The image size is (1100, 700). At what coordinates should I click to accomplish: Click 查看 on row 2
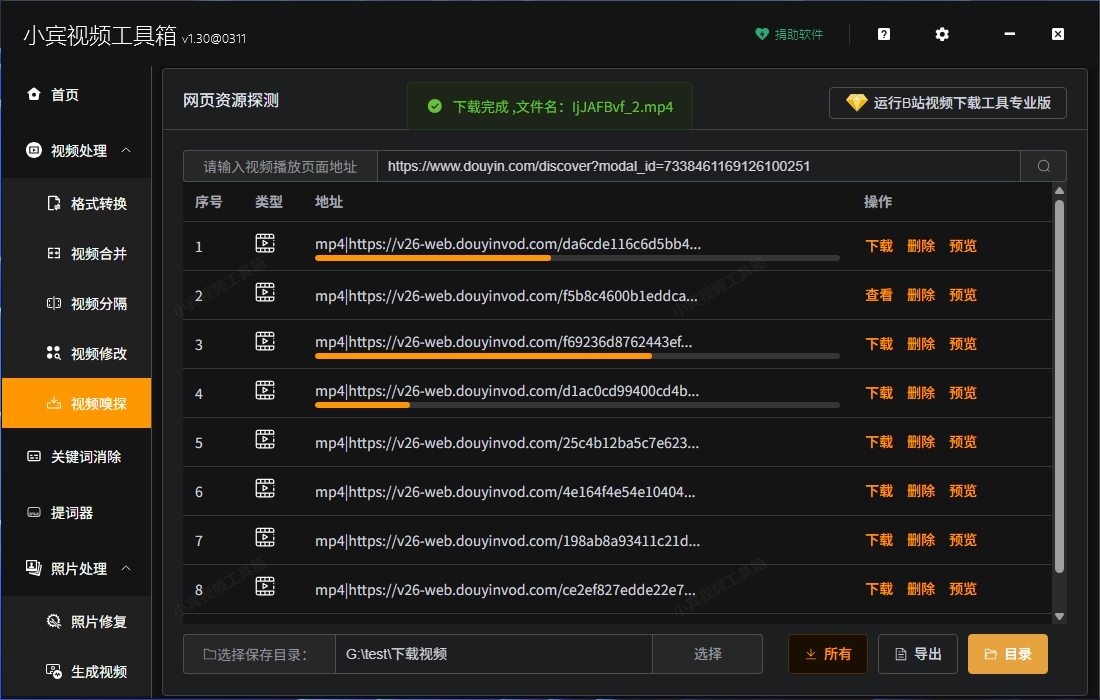pos(878,294)
